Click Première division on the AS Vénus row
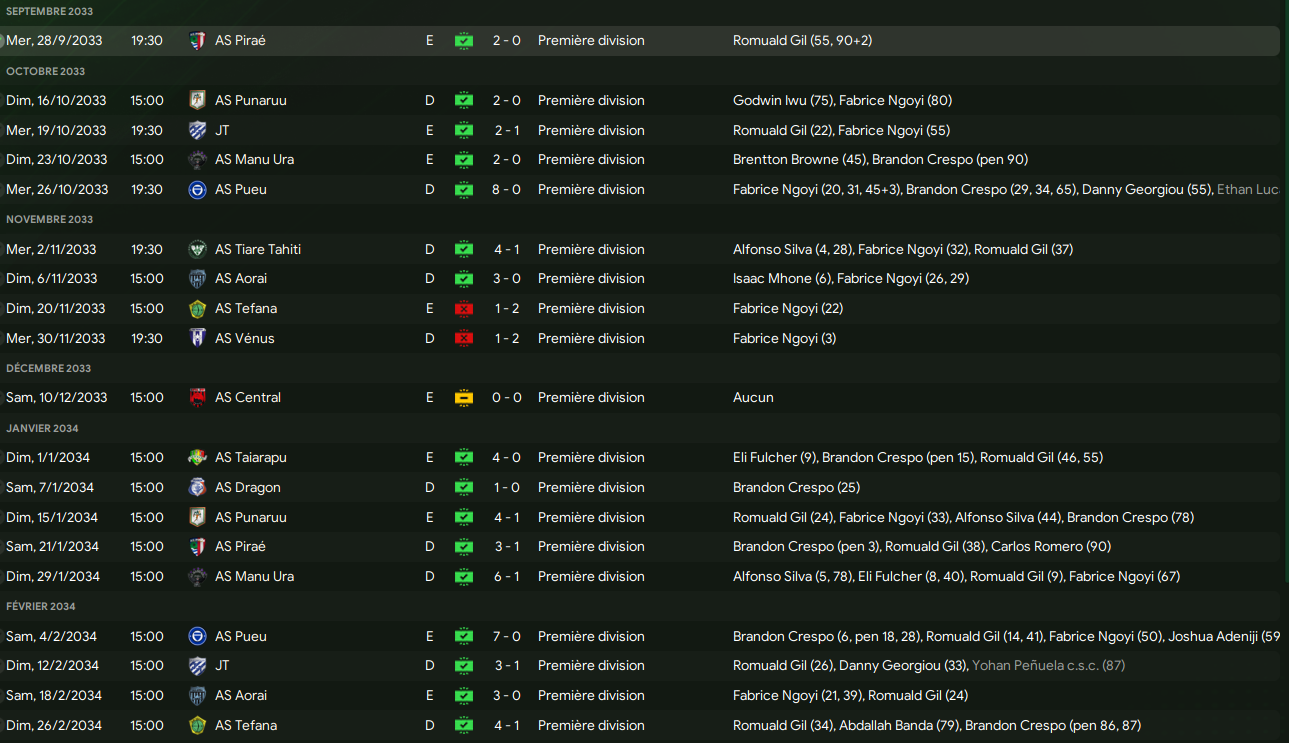 pyautogui.click(x=591, y=338)
